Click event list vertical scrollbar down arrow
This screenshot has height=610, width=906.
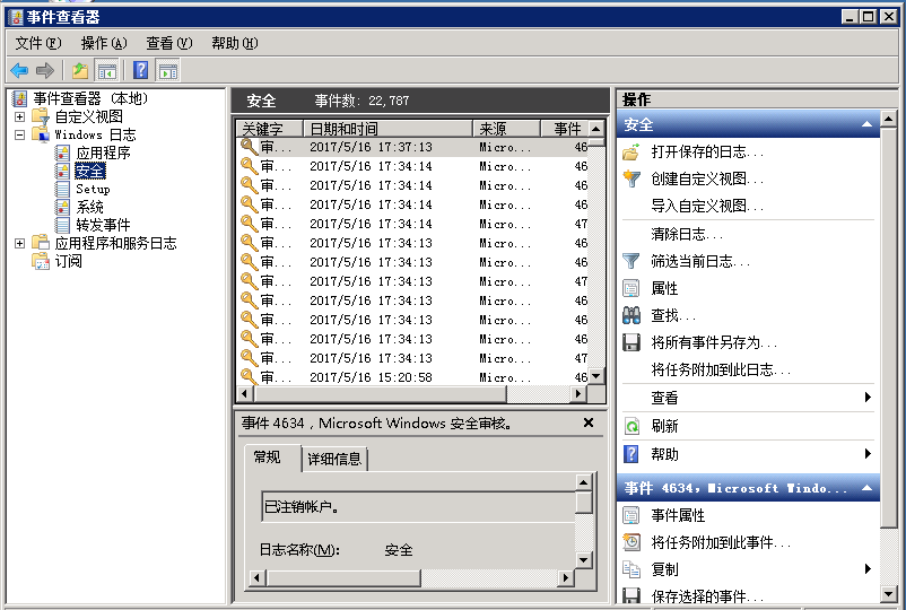click(596, 376)
